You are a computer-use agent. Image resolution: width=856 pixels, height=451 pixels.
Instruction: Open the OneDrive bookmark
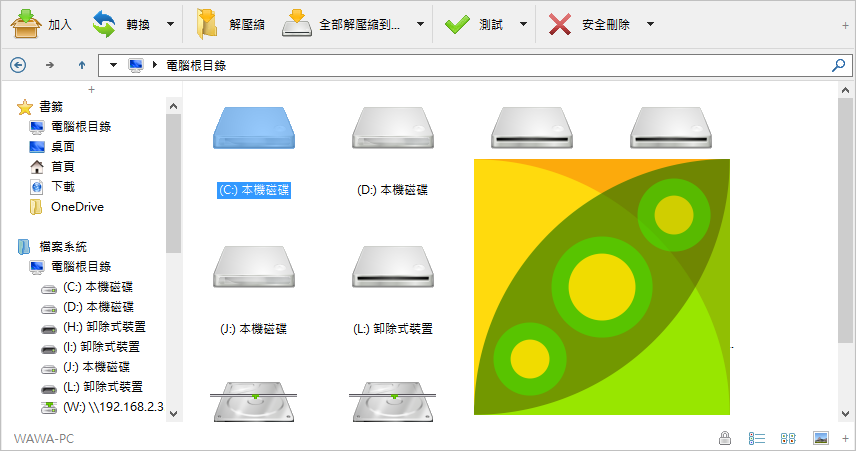tap(77, 207)
